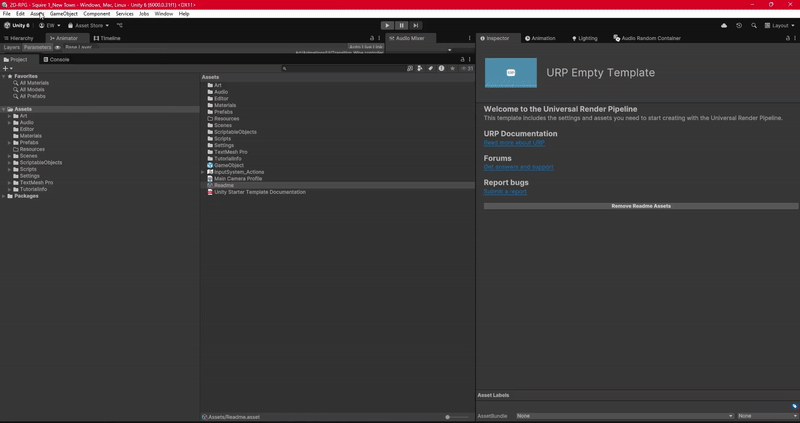Screen dimensions: 800x423
Task: Open the GameObject menu
Action: click(64, 14)
